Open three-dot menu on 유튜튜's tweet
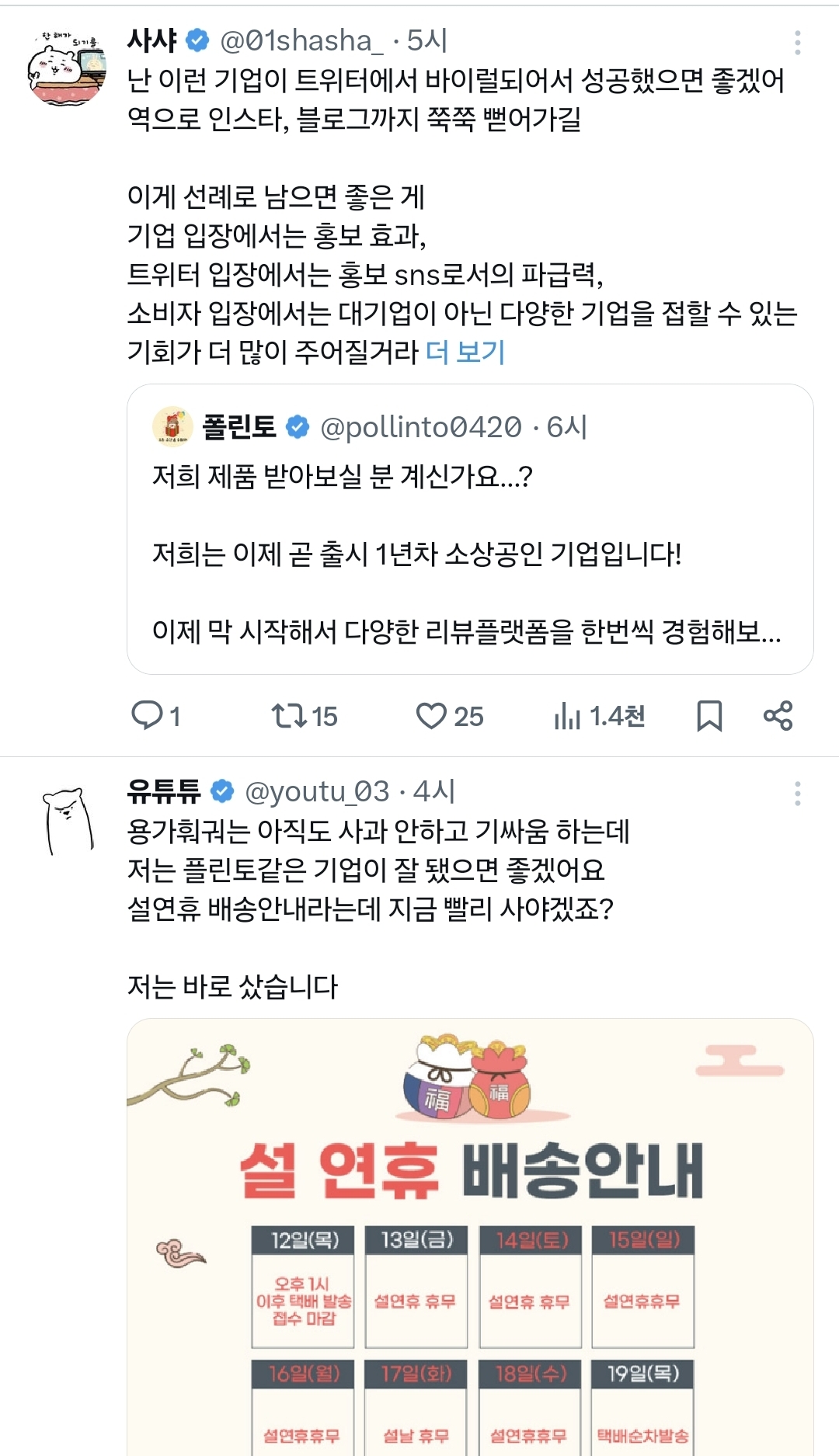 click(798, 794)
